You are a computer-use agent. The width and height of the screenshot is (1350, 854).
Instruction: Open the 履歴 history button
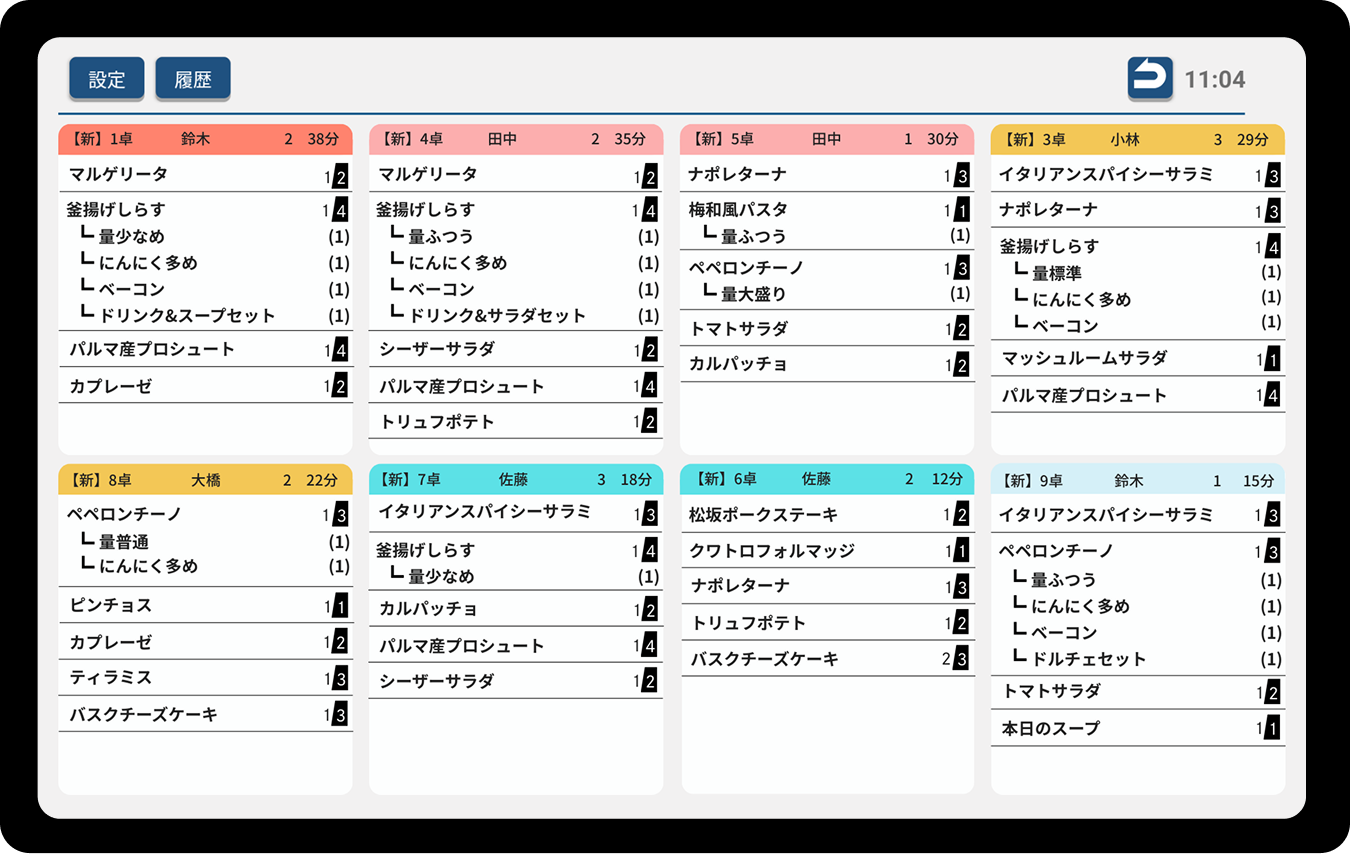(193, 80)
